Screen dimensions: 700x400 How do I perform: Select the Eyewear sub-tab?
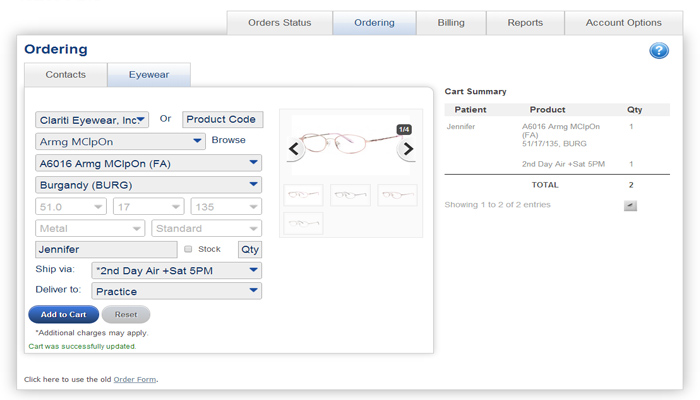coord(149,75)
